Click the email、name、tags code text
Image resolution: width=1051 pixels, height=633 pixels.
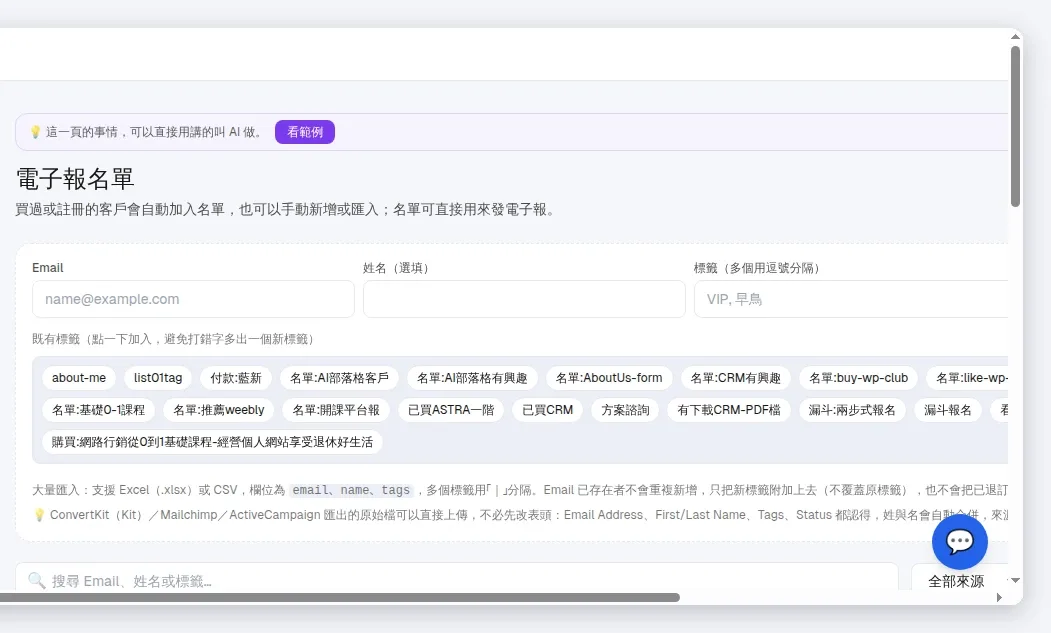point(351,490)
